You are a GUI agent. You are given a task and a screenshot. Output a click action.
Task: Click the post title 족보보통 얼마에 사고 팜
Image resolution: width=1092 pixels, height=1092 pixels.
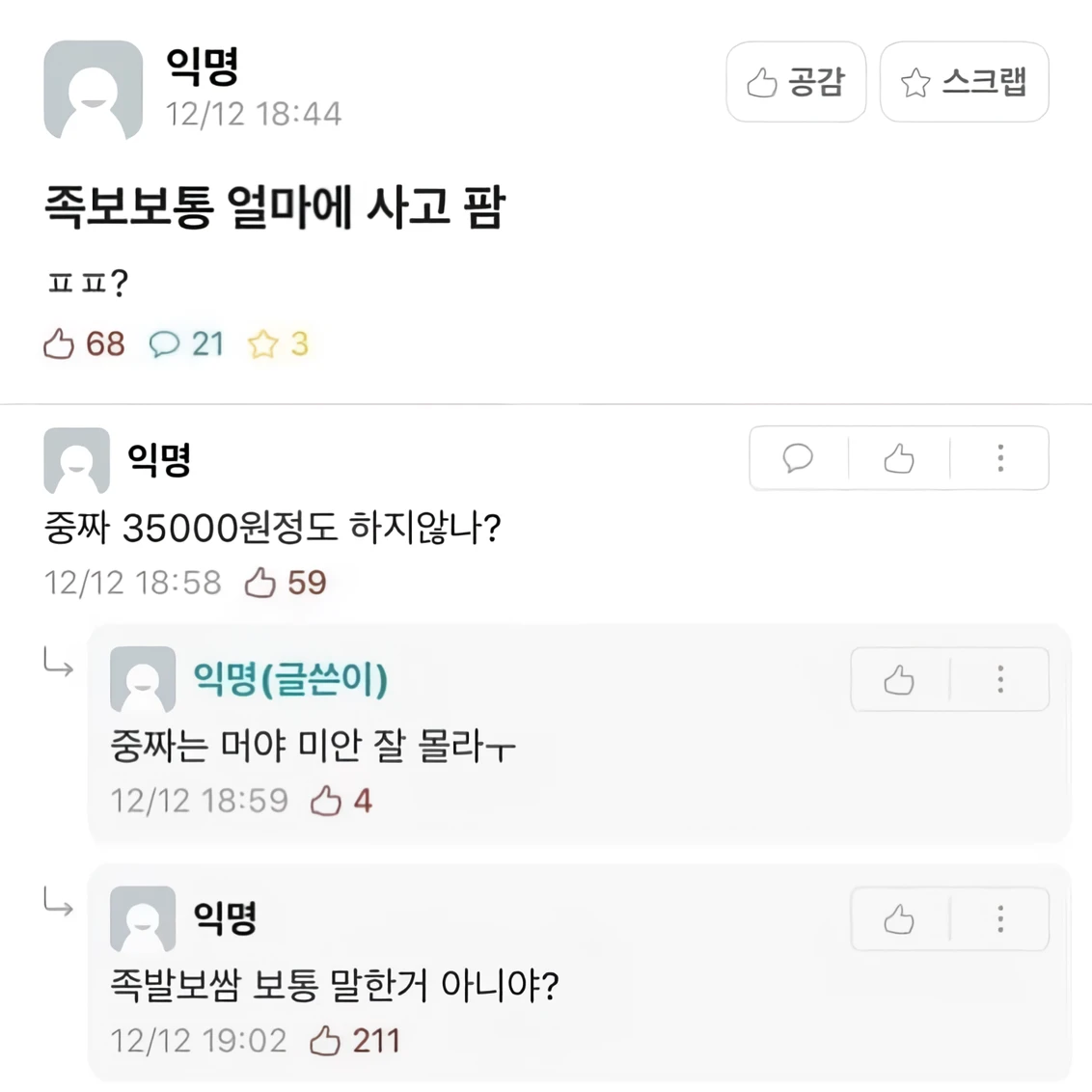point(275,206)
